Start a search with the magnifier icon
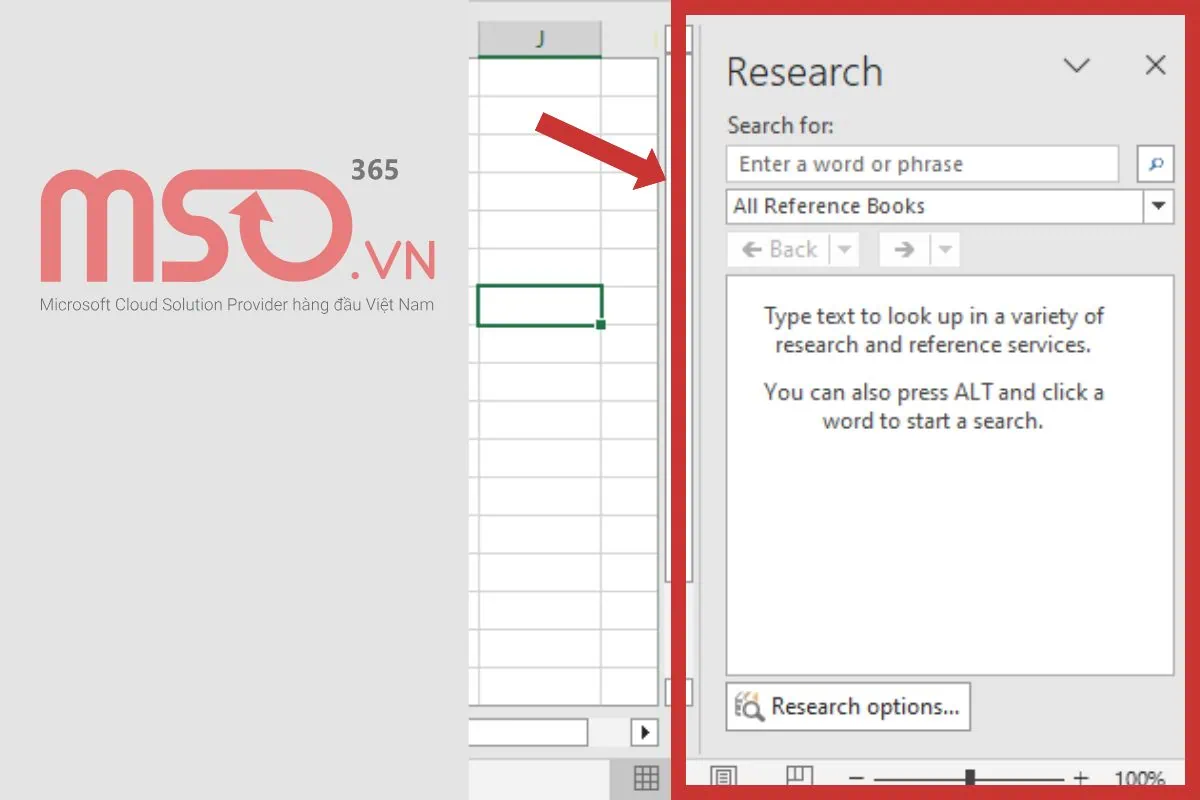Screen dimensions: 1200x800 1157,163
